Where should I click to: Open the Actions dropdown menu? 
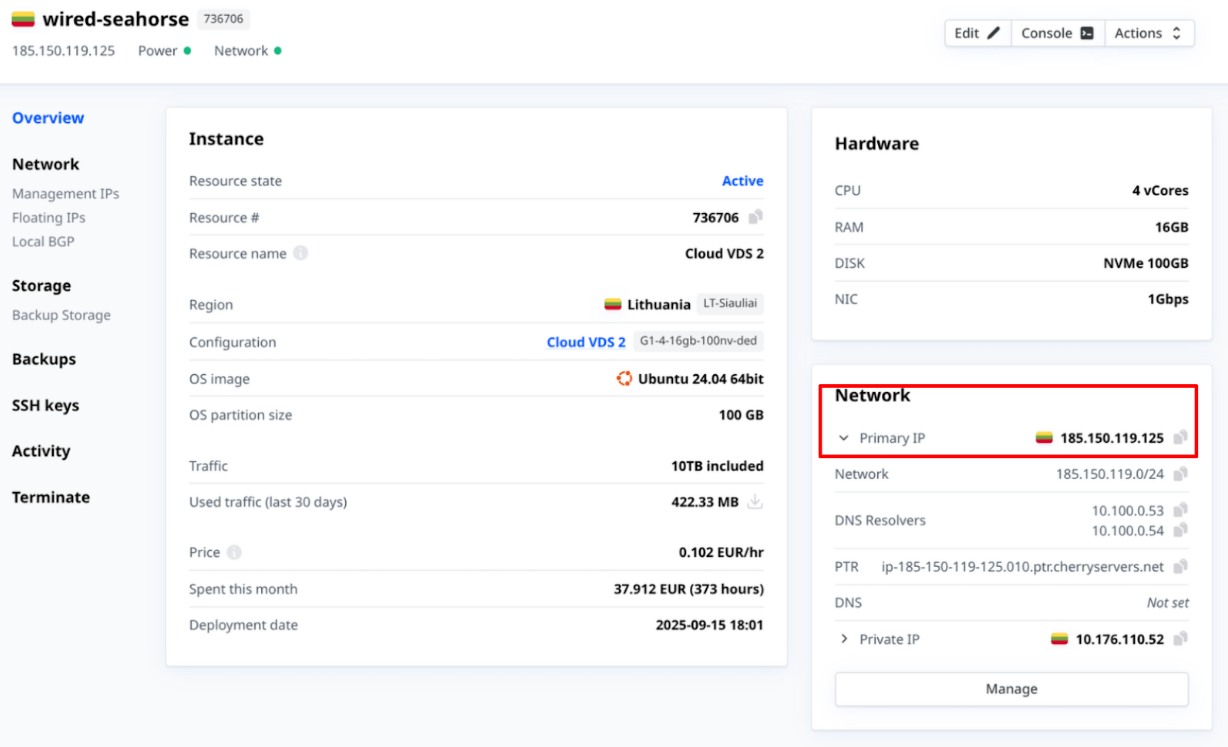1149,33
